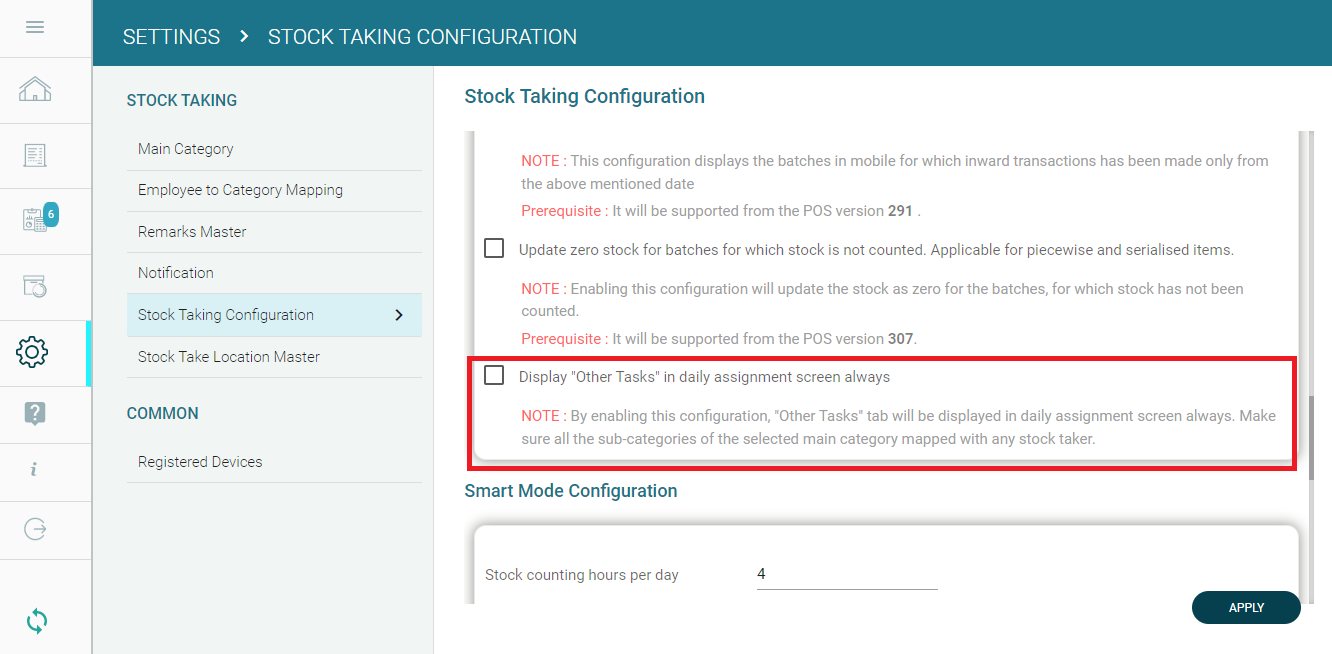1332x654 pixels.
Task: Open the reports list icon
Action: pos(35,155)
